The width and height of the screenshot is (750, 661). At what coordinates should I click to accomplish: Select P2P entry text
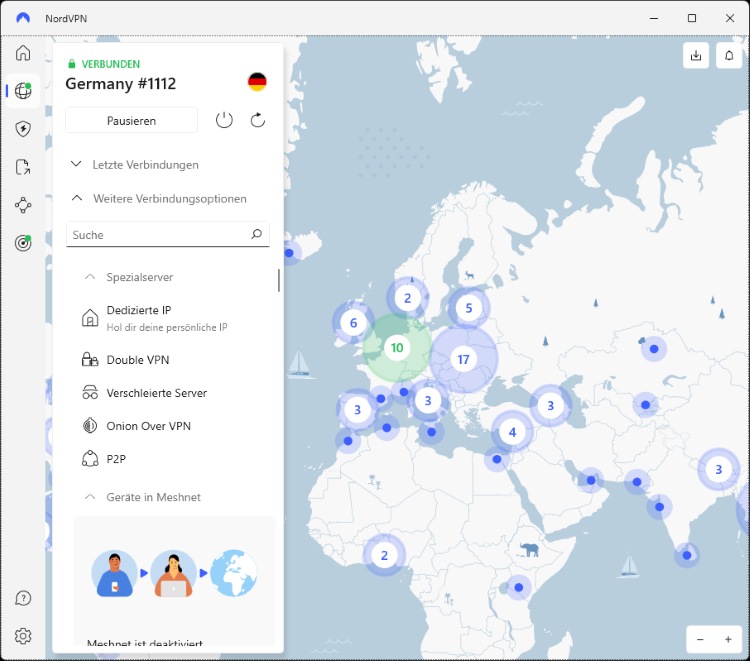[x=116, y=459]
